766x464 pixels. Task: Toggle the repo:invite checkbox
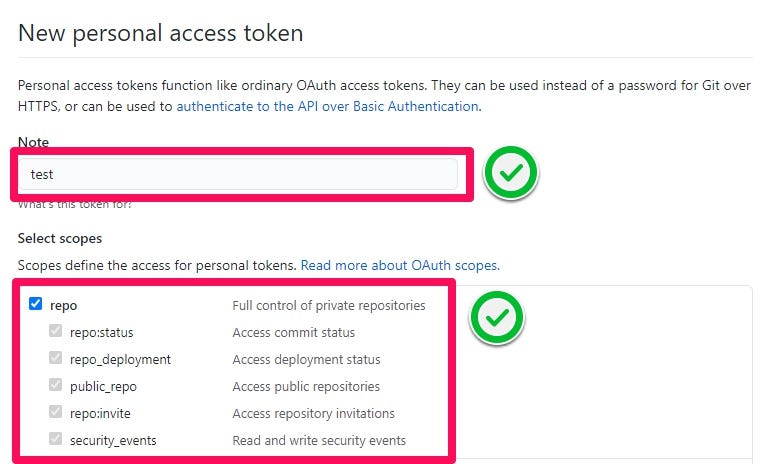tap(56, 411)
